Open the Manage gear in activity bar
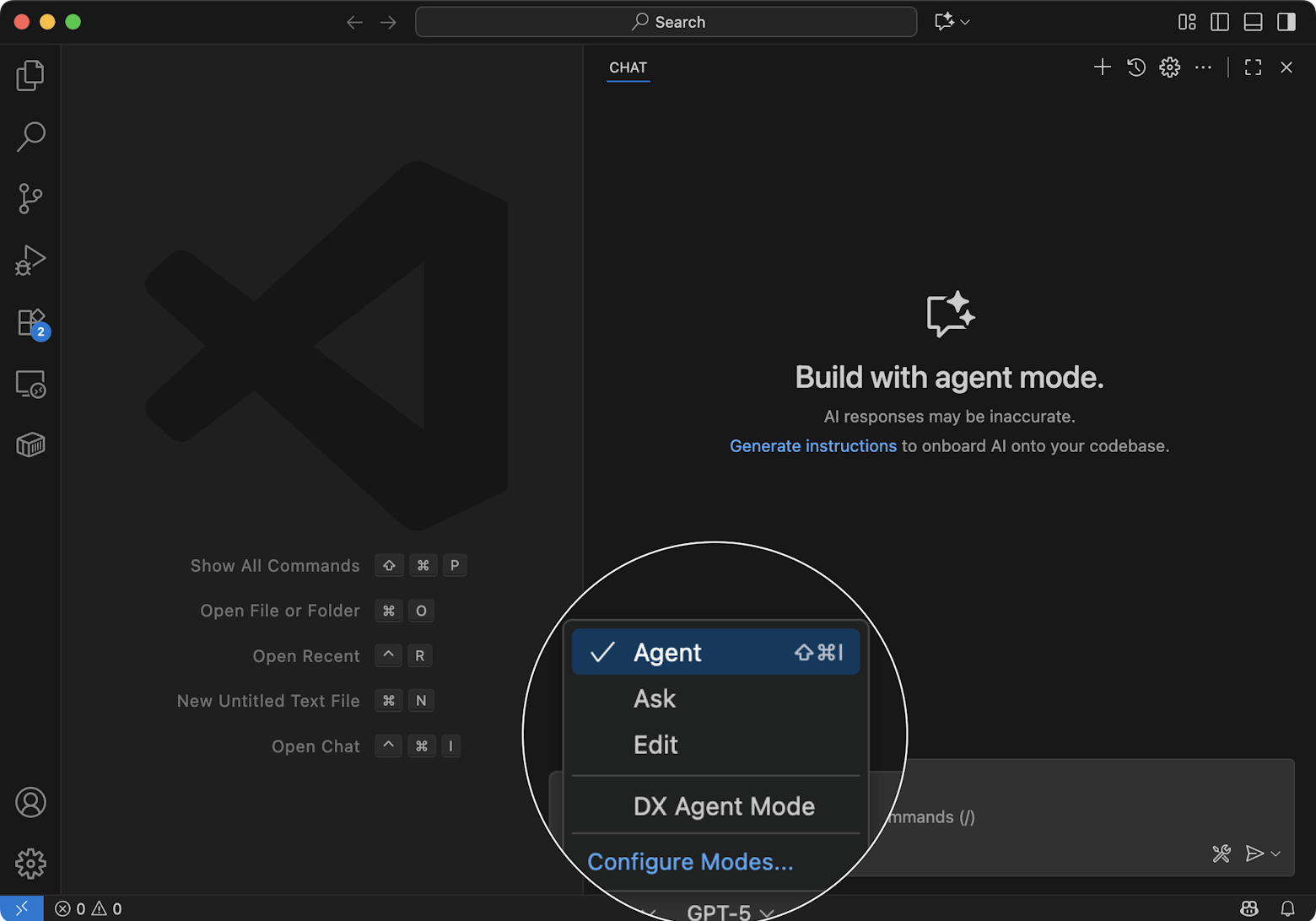1316x921 pixels. (30, 864)
